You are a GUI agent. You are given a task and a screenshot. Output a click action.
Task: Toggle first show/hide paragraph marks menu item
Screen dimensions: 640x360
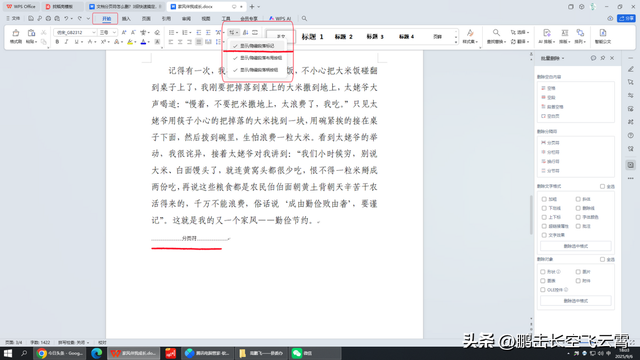pos(257,46)
